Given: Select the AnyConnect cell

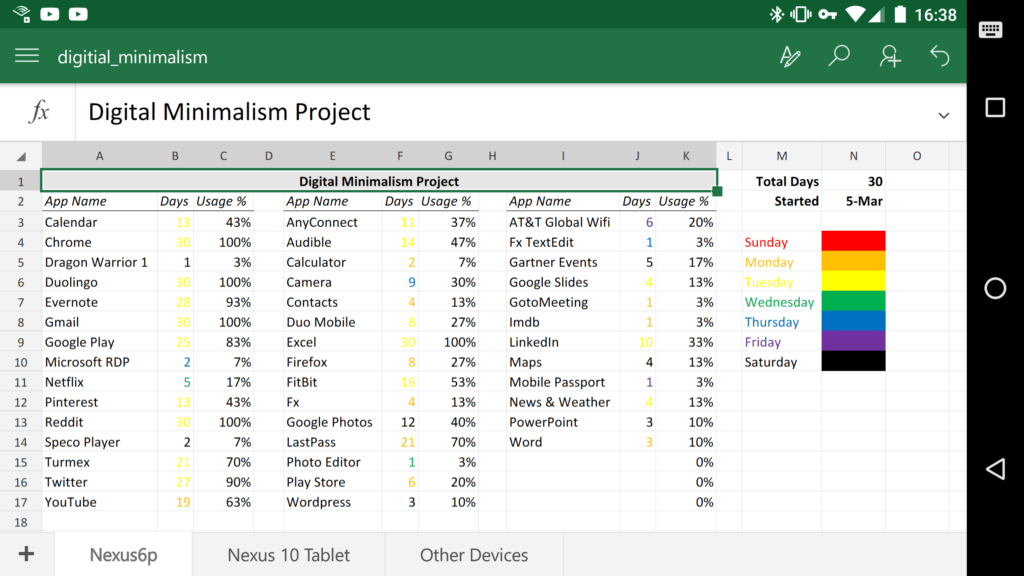Looking at the screenshot, I should 332,222.
